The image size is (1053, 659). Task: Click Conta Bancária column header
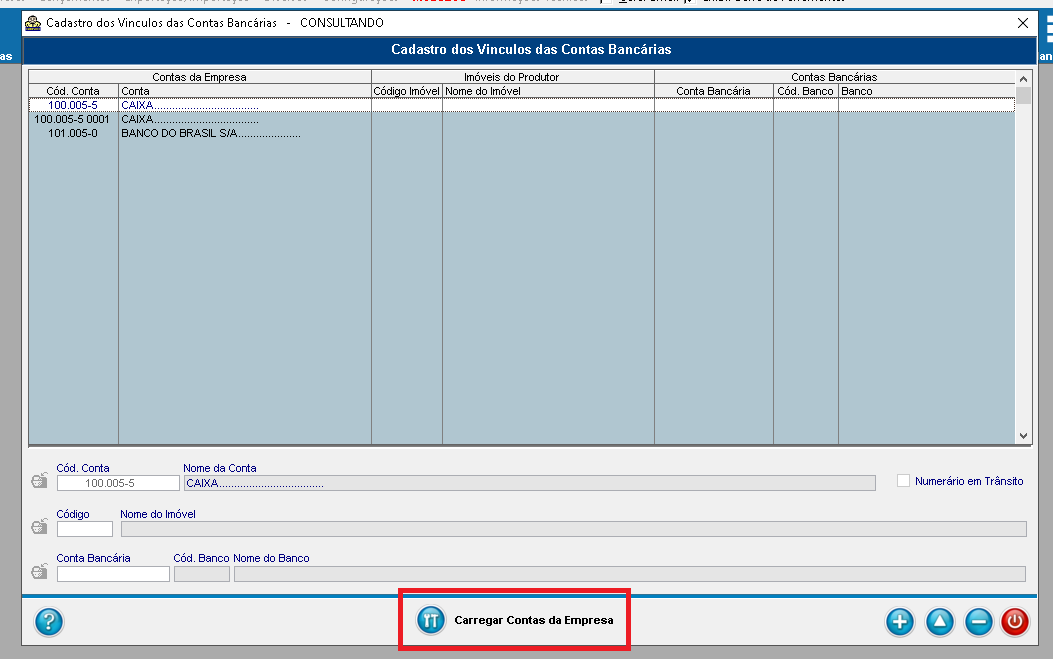point(714,91)
